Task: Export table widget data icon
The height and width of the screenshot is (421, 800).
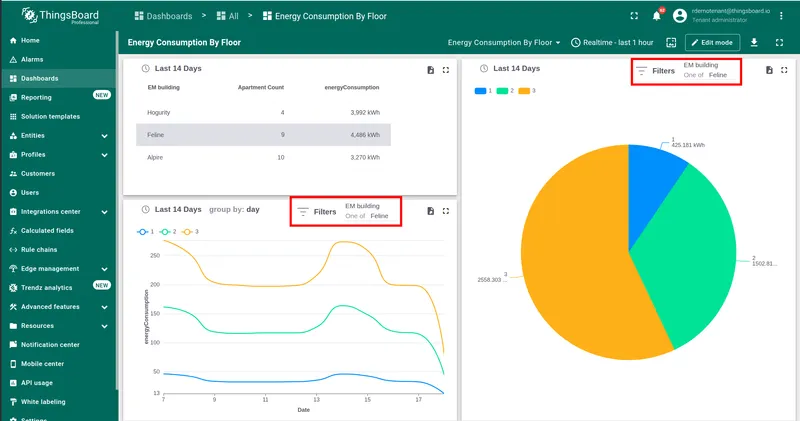Action: 431,70
